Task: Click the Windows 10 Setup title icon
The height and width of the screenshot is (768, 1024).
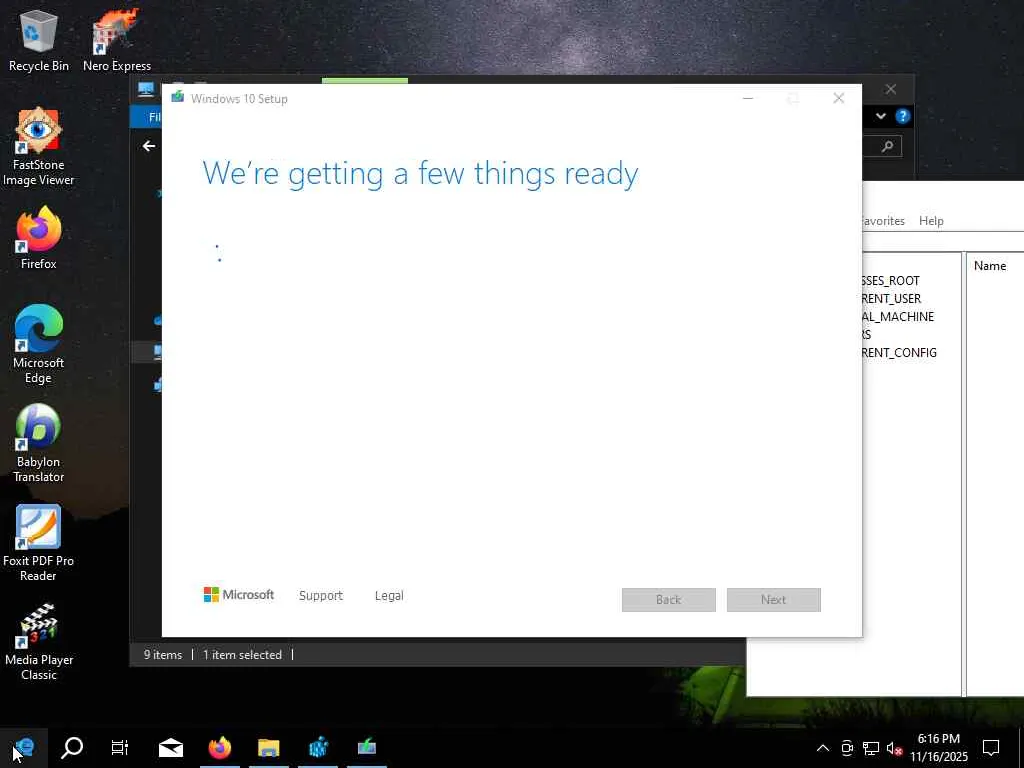Action: 177,98
